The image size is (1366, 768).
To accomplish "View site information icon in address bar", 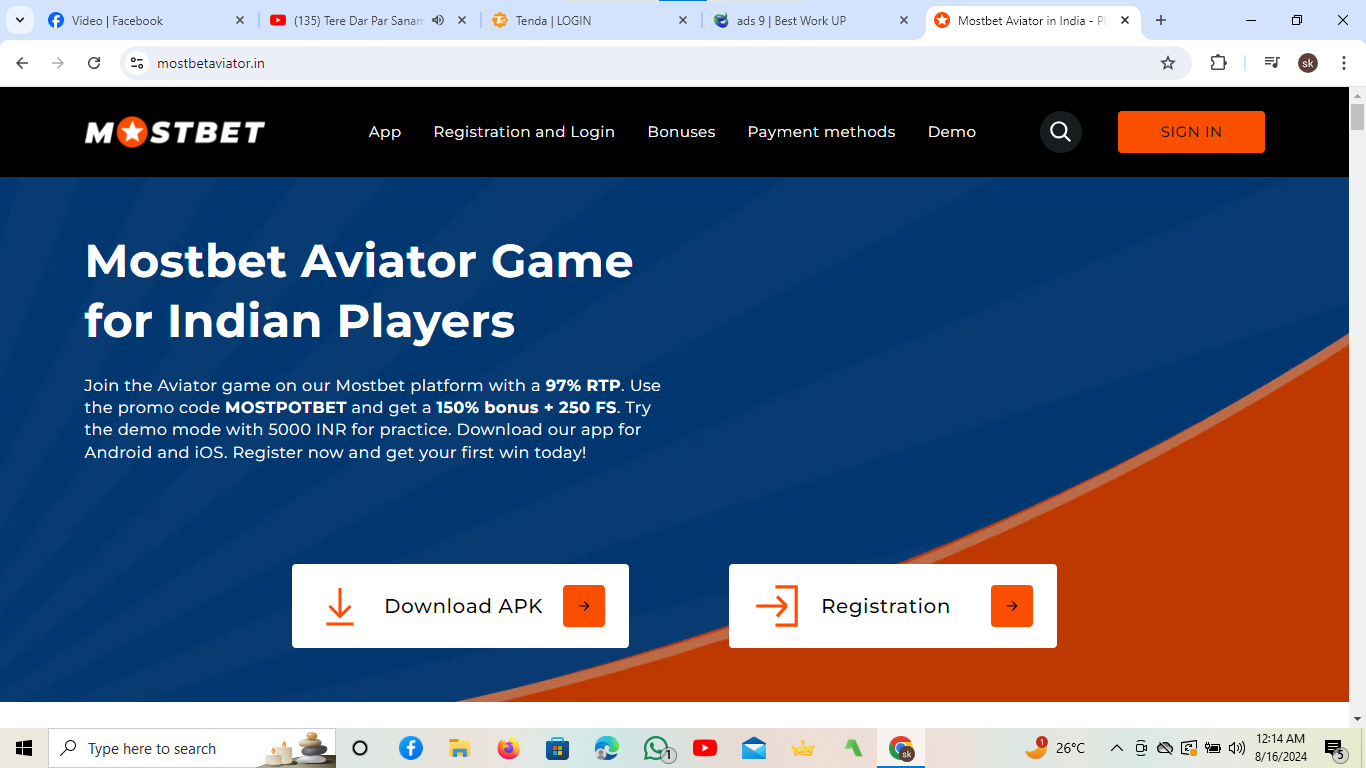I will pos(138,63).
